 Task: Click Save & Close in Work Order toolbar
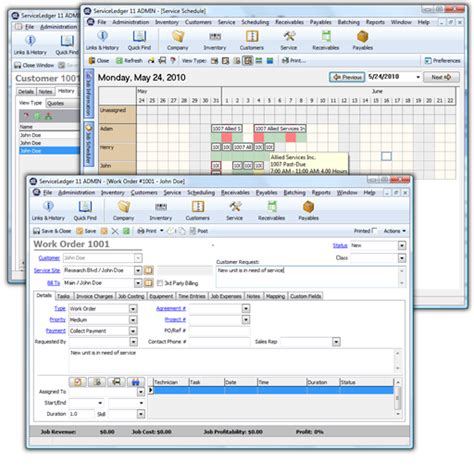(52, 231)
